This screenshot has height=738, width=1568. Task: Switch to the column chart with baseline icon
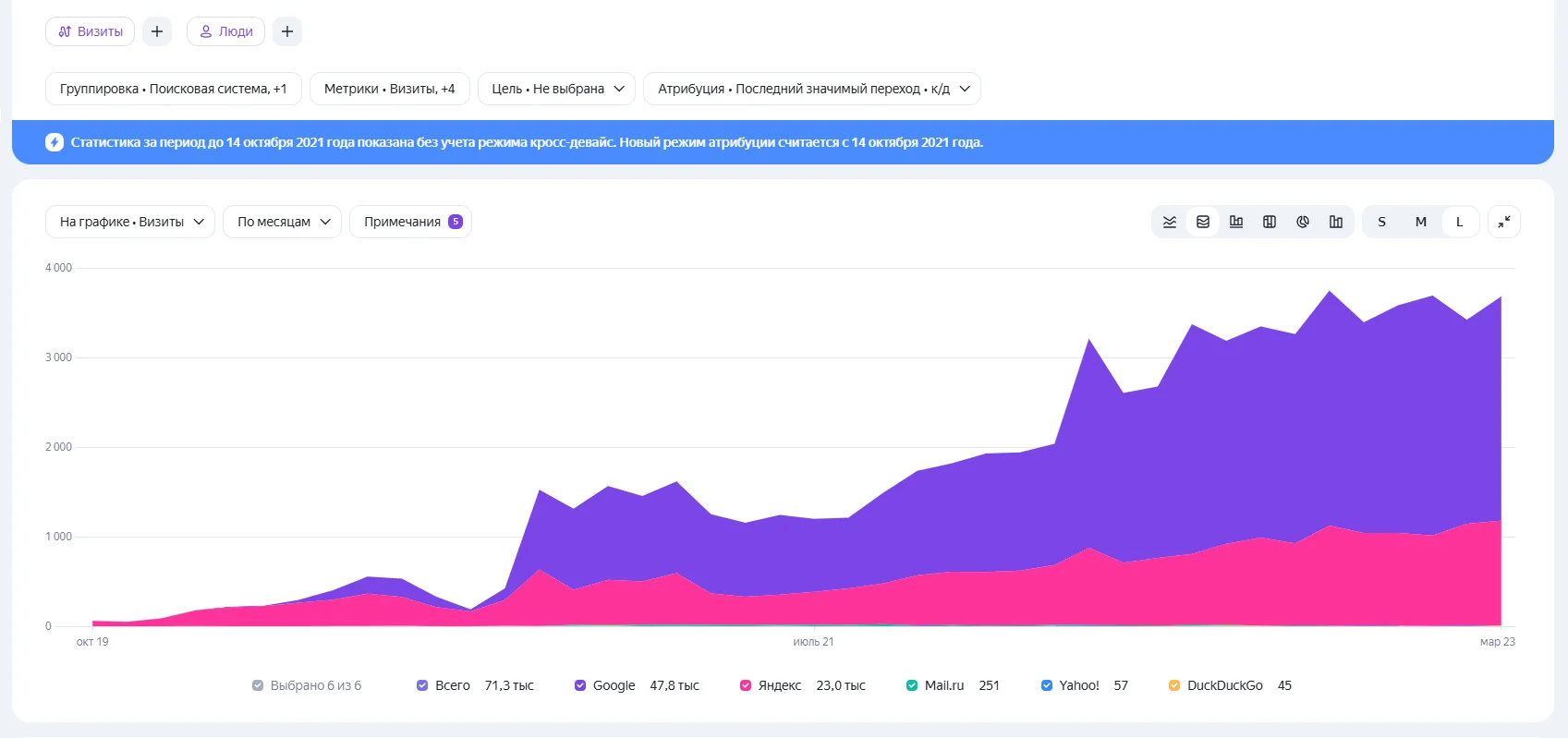tap(1236, 222)
